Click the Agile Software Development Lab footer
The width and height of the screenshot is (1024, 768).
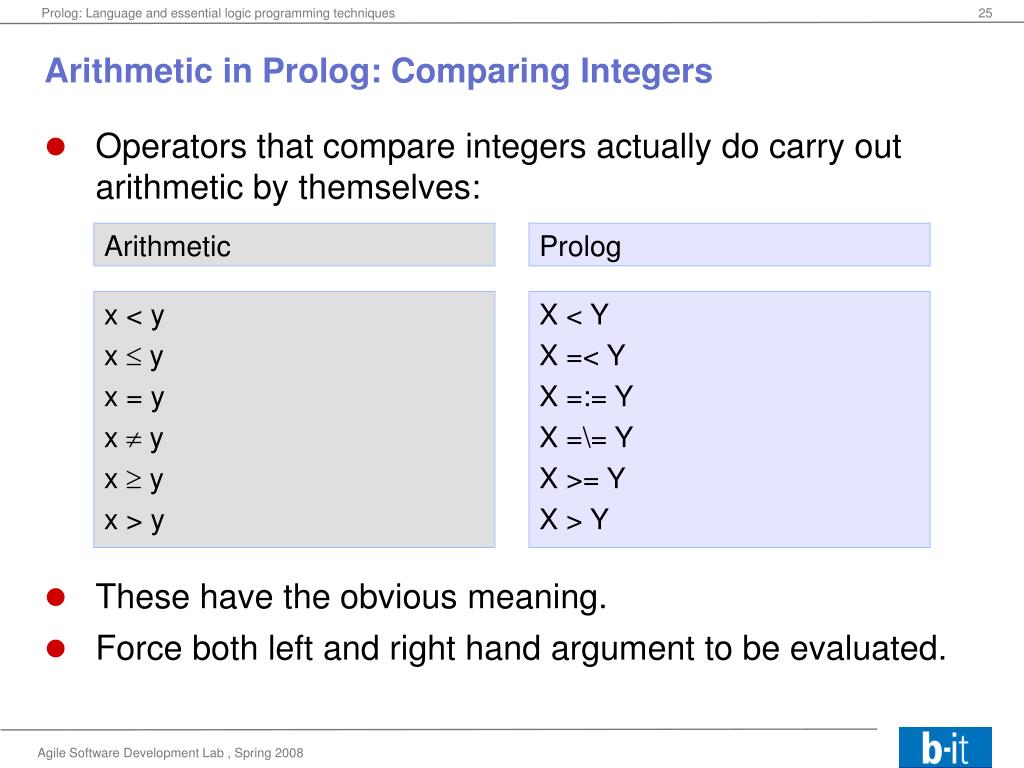[x=170, y=752]
